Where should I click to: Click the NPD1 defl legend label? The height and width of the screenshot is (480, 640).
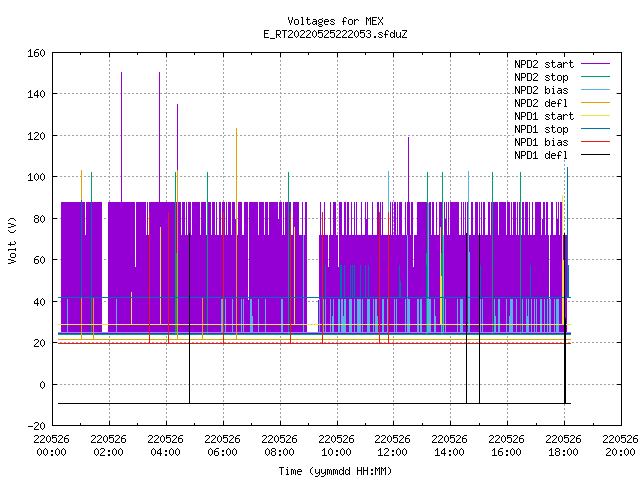pyautogui.click(x=541, y=156)
